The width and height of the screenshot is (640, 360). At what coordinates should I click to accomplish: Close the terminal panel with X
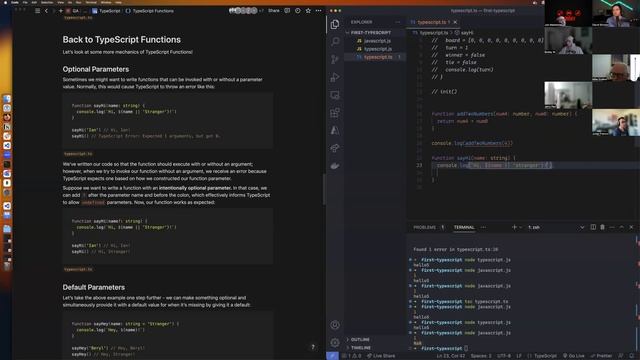point(631,227)
